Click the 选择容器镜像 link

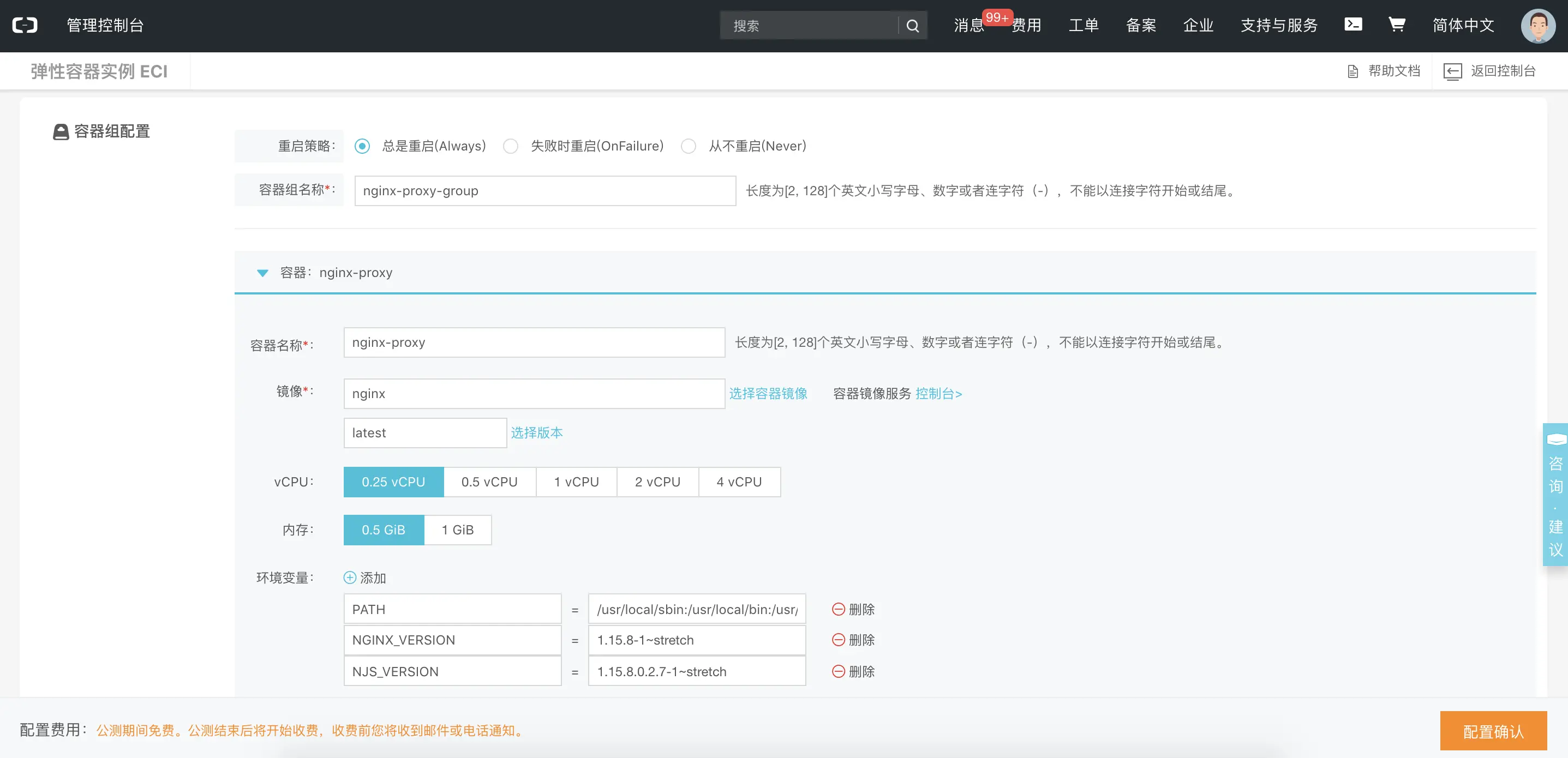[768, 394]
